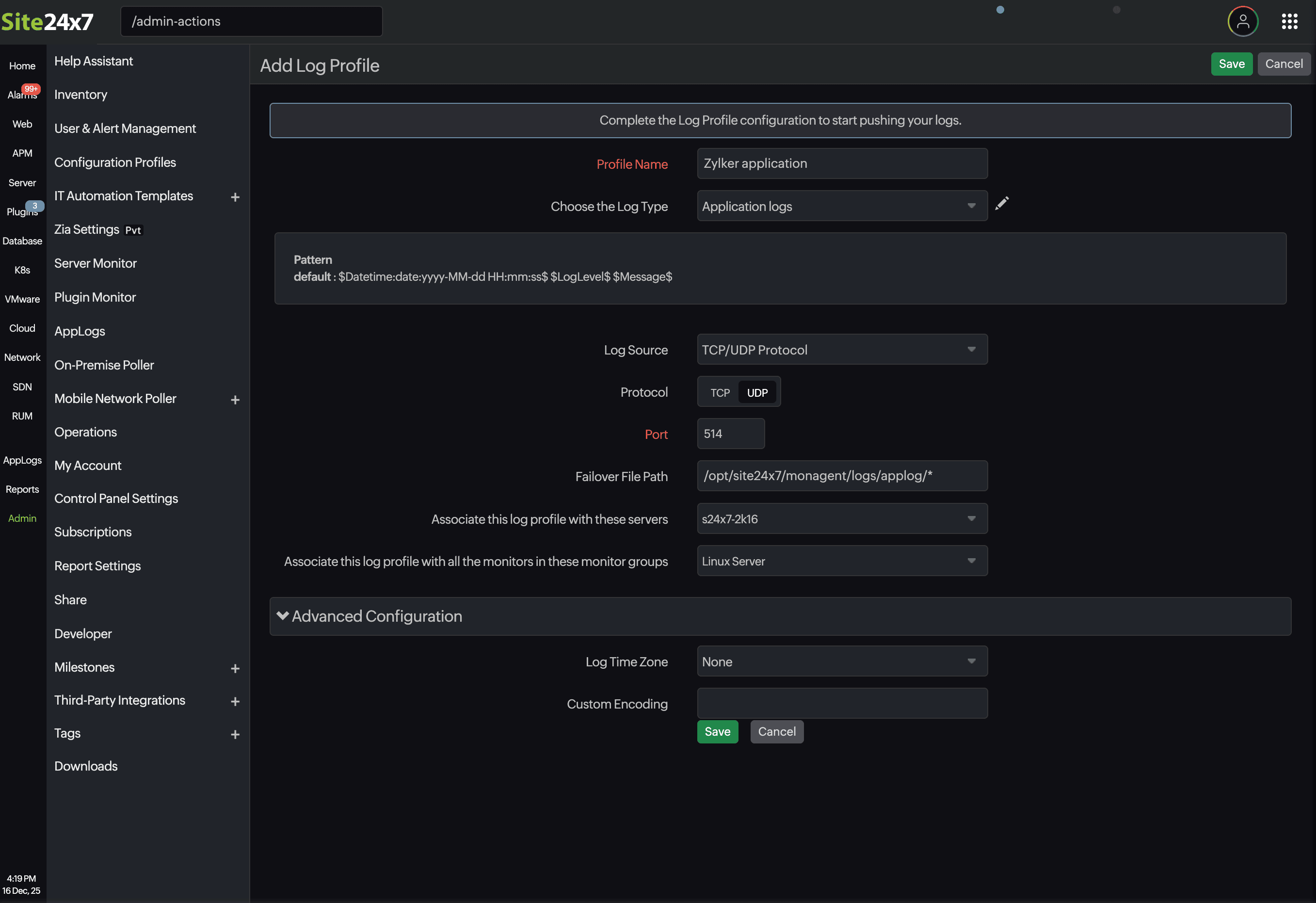The height and width of the screenshot is (903, 1316).
Task: Switch the protocol to TCP
Action: click(x=719, y=391)
